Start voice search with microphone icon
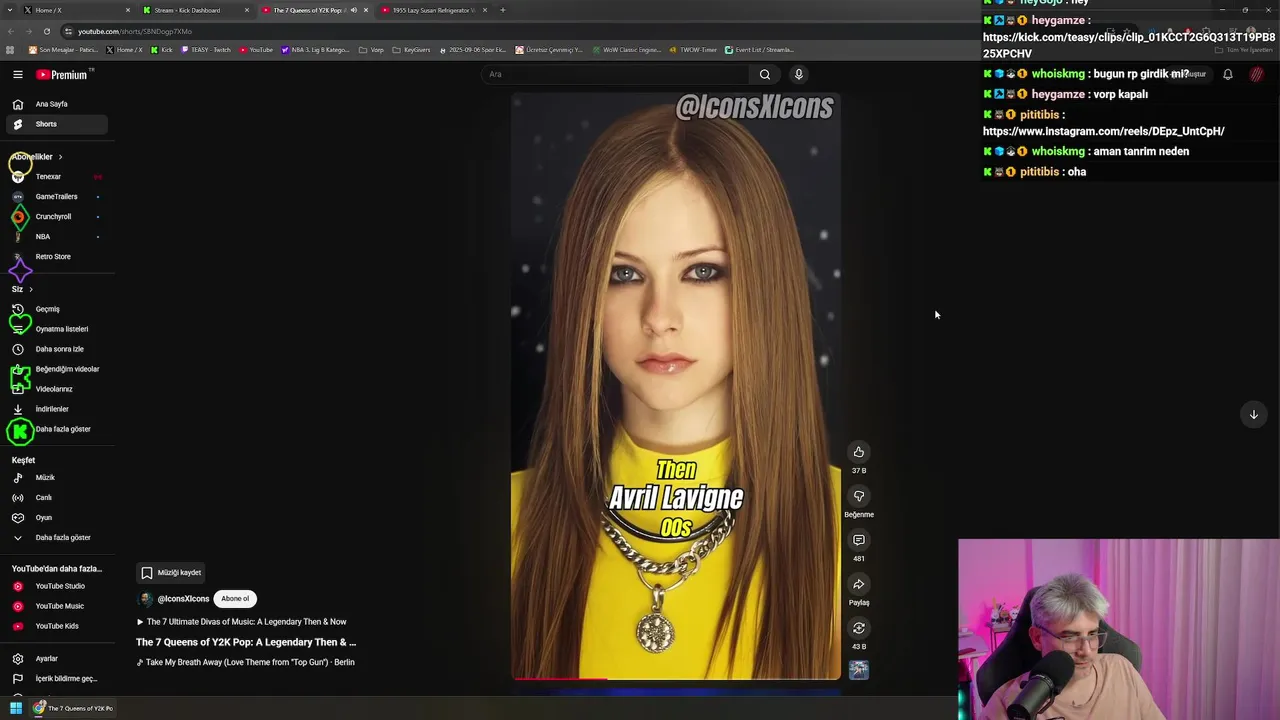The width and height of the screenshot is (1280, 720). (x=798, y=74)
